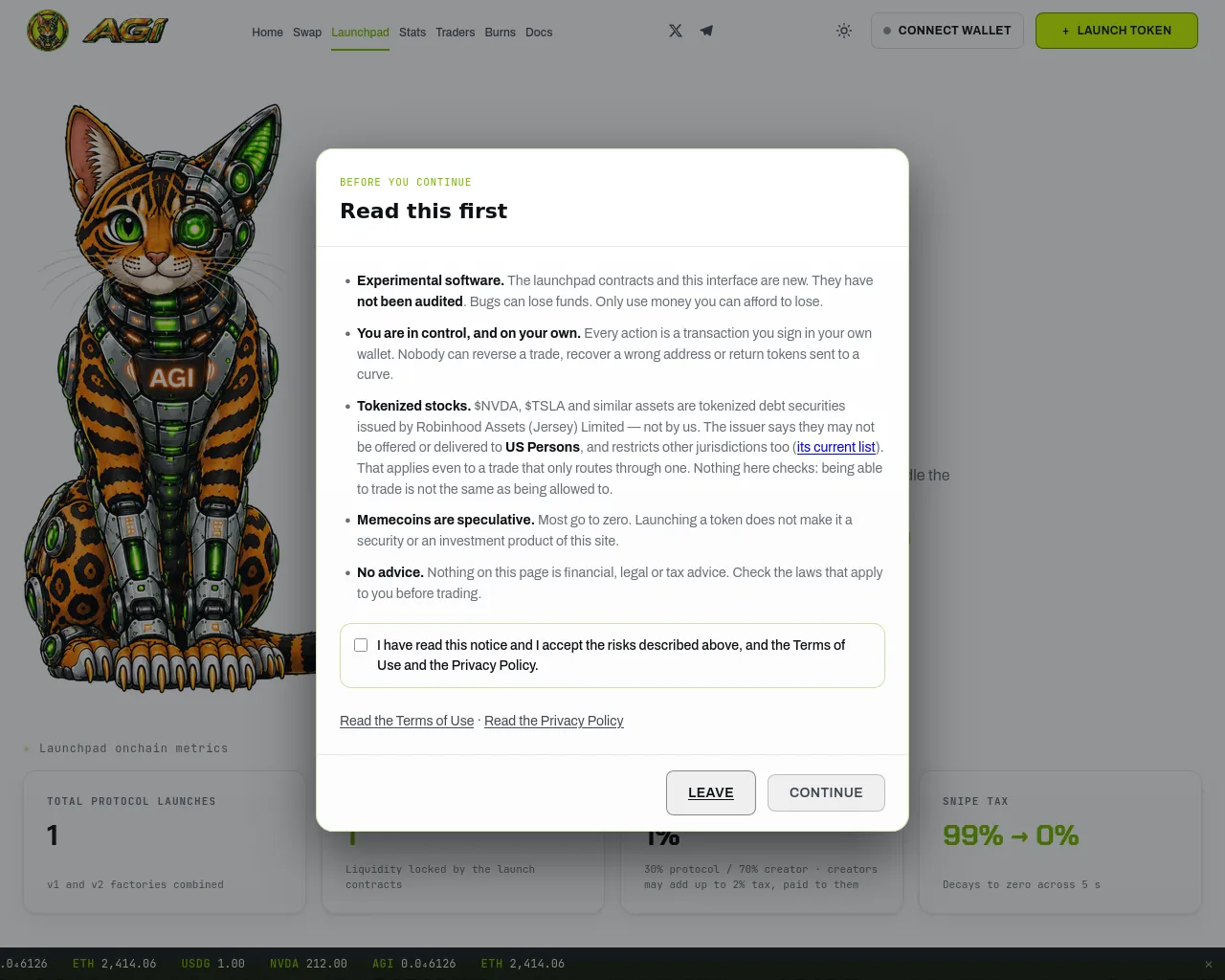The image size is (1225, 980).
Task: Click the Total Protocol Launches card title
Action: (131, 801)
